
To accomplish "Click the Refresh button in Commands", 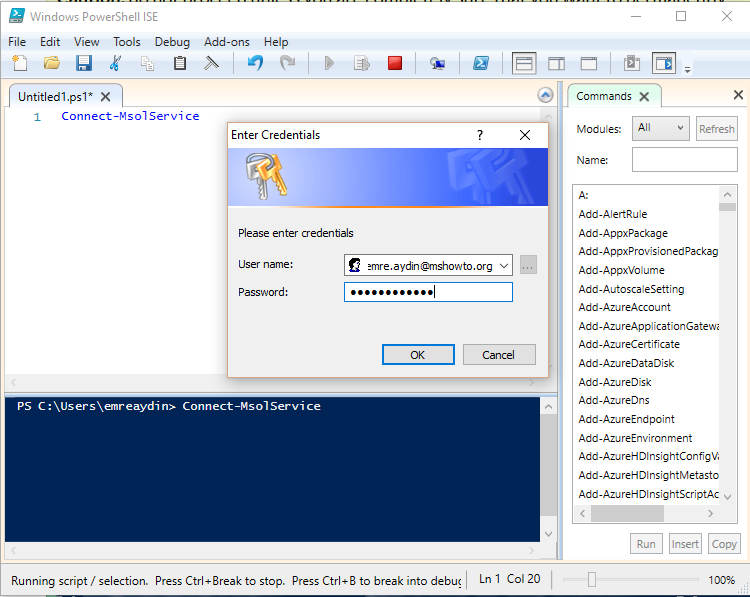I will [x=716, y=129].
